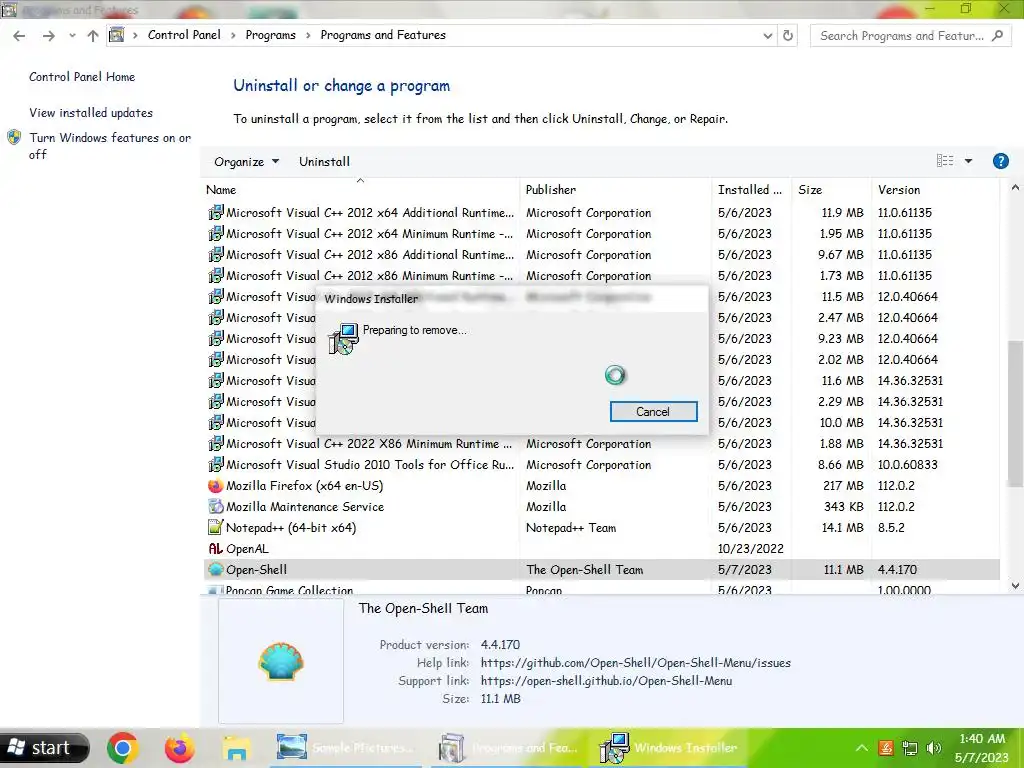Open the Help question mark icon
Screen dimensions: 1024x768
pyautogui.click(x=1000, y=161)
